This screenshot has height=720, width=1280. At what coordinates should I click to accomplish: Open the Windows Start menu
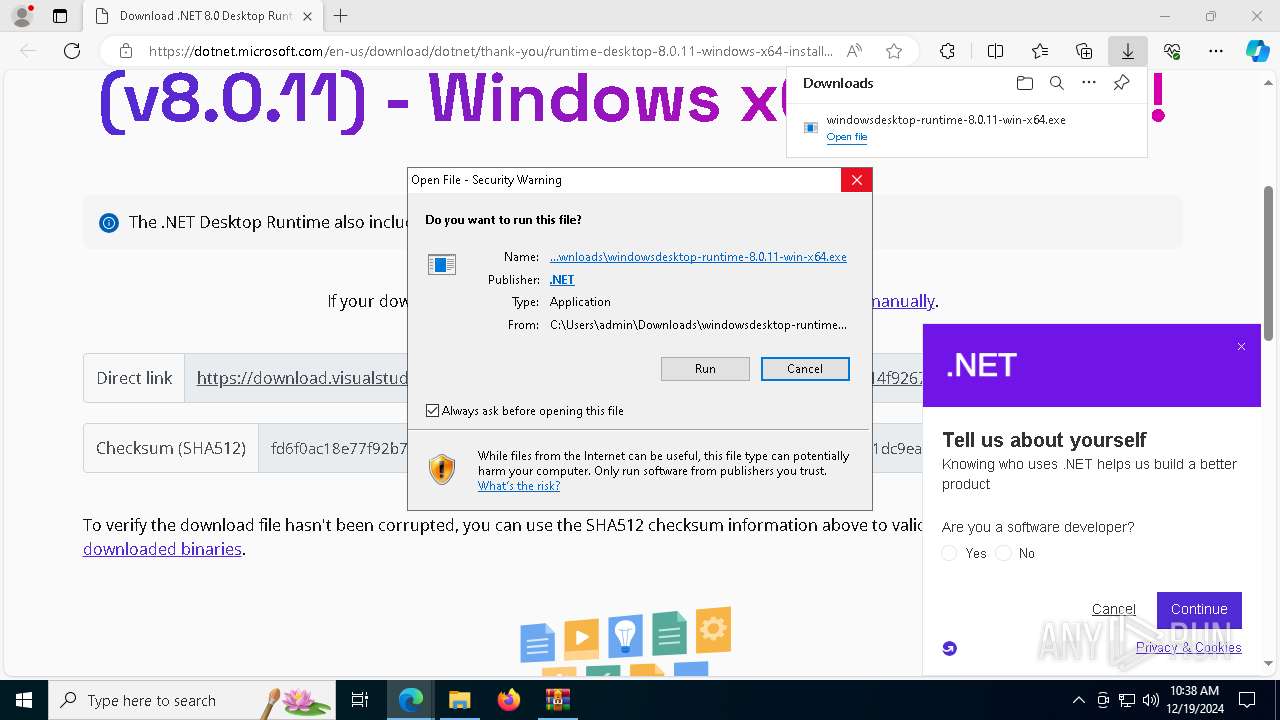click(24, 700)
